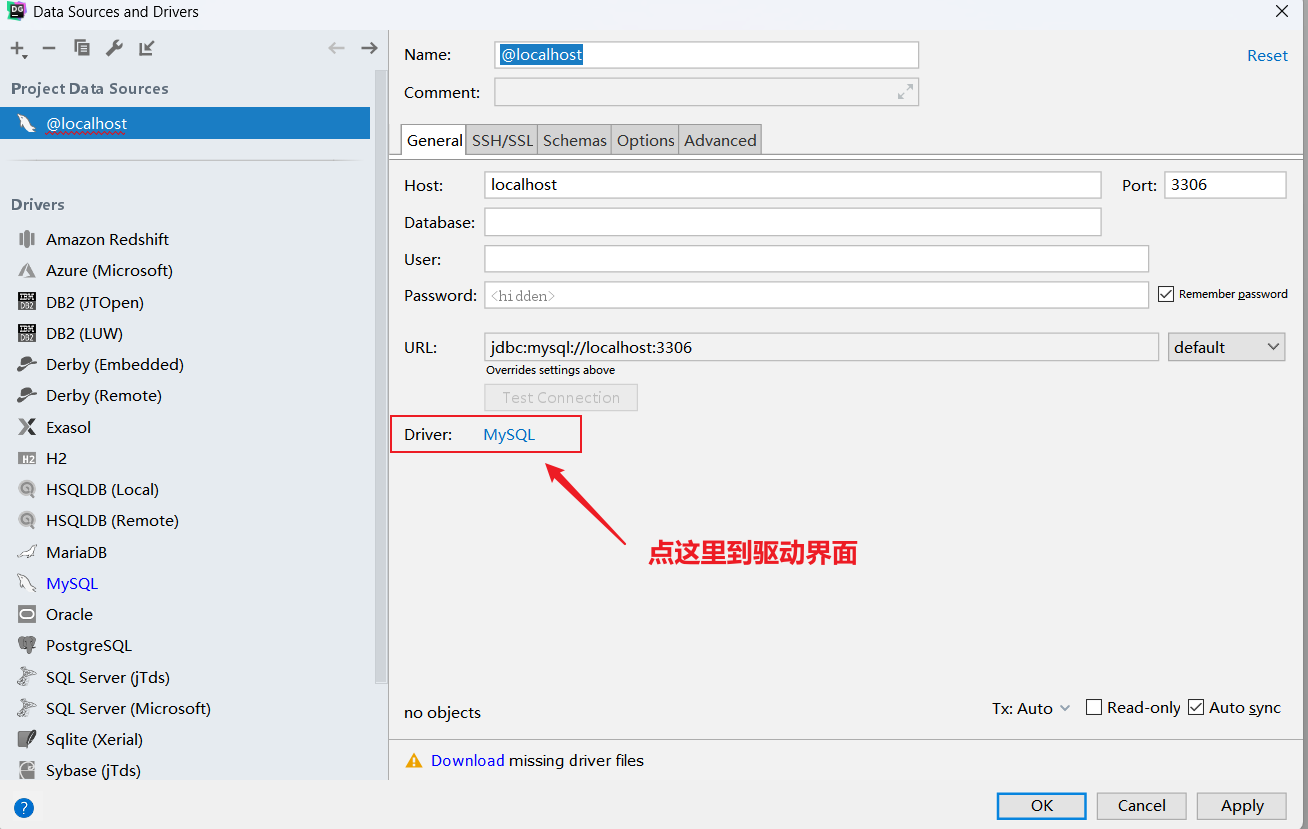Toggle the Remember password checkbox
This screenshot has height=829, width=1308.
click(1165, 294)
